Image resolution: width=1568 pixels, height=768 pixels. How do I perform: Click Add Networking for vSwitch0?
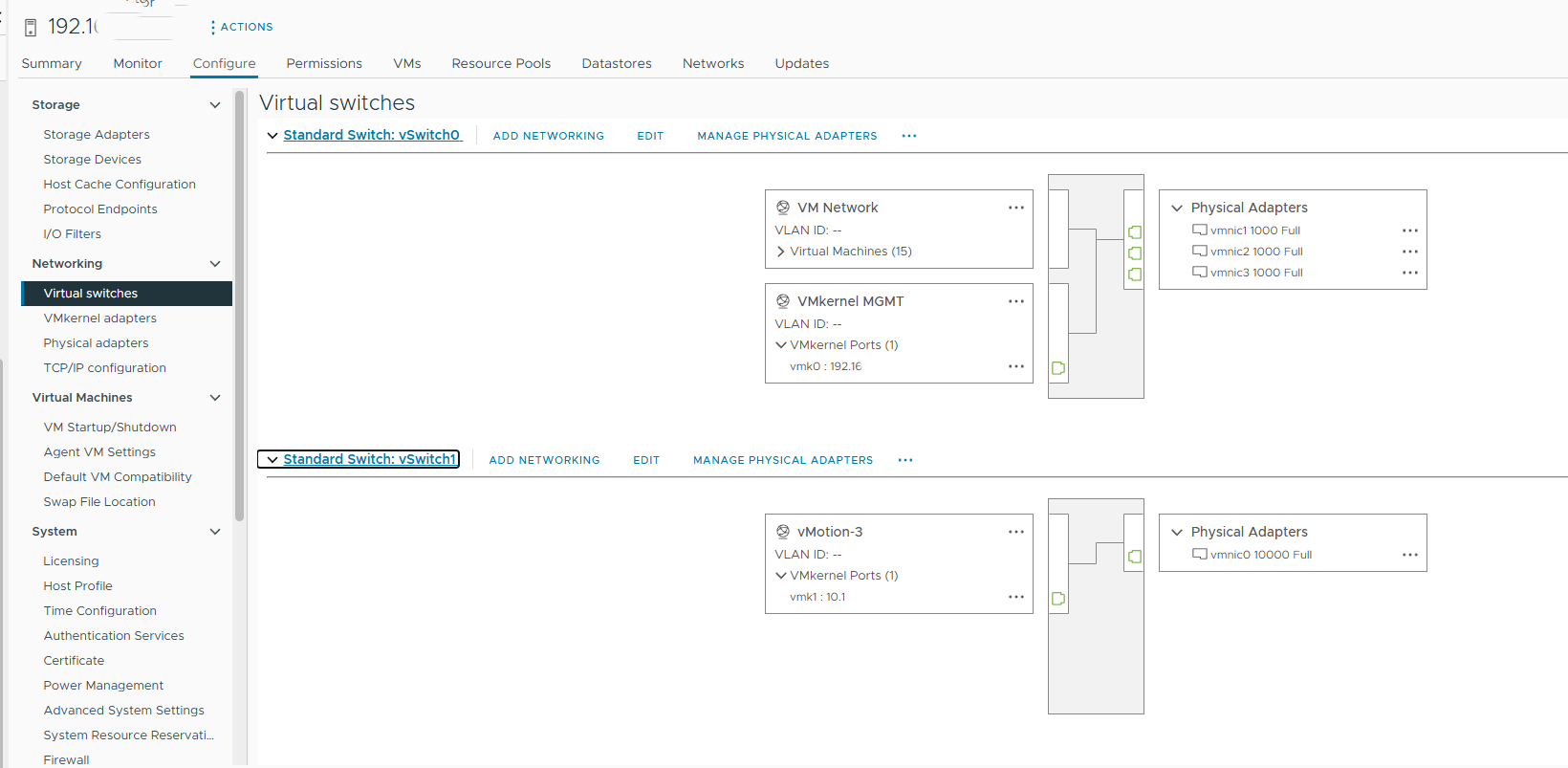click(x=548, y=136)
